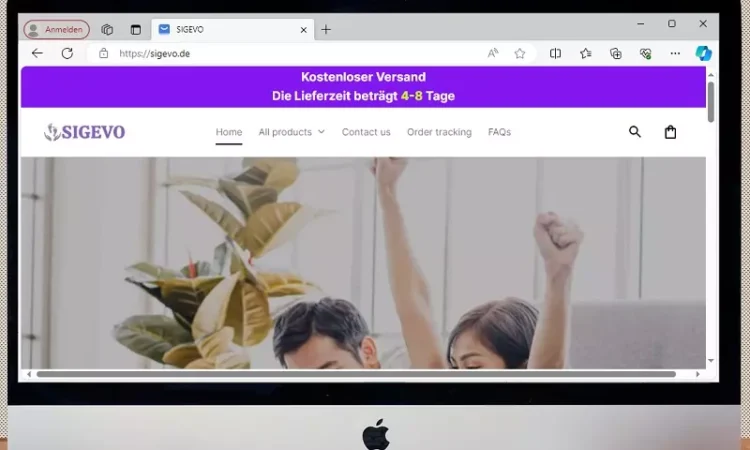
Task: Click the vertical scrollbar thumb
Action: pos(711,102)
